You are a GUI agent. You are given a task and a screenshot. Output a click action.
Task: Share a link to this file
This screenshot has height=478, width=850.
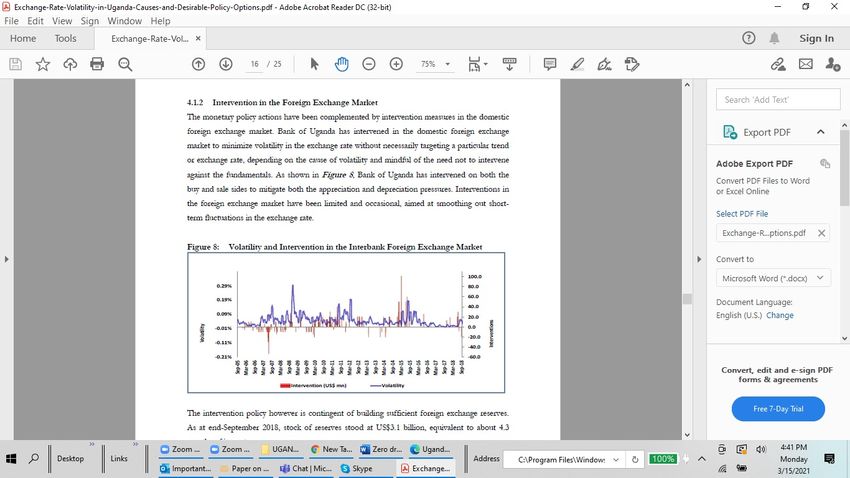[778, 64]
